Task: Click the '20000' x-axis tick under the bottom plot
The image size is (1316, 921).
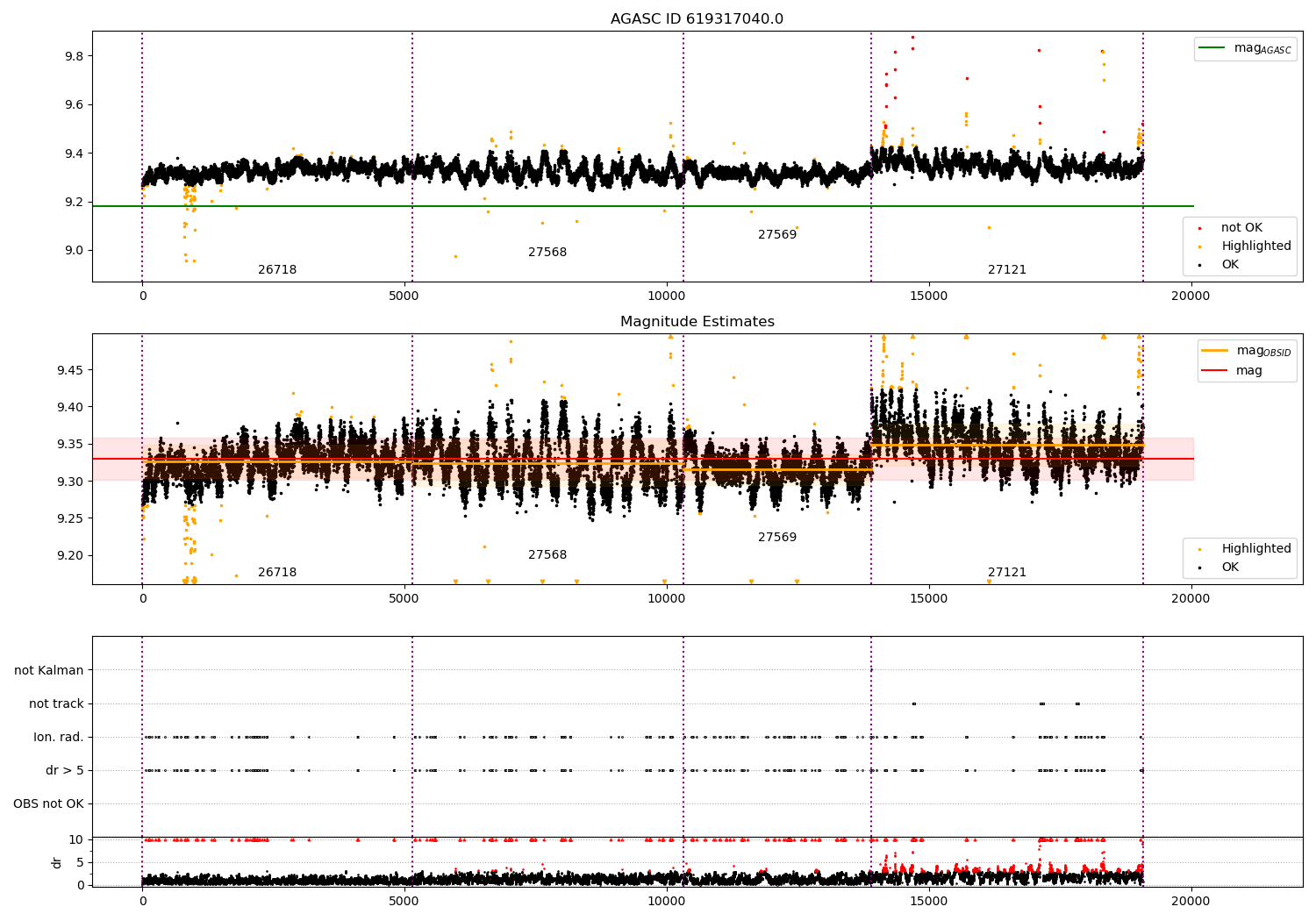Action: tap(1190, 902)
